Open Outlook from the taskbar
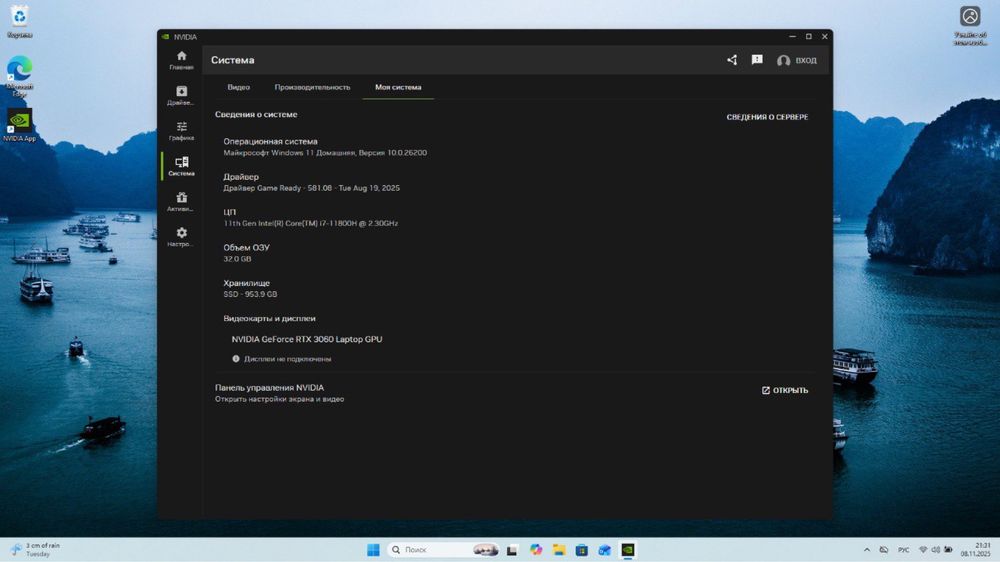The height and width of the screenshot is (562, 1000). point(605,550)
